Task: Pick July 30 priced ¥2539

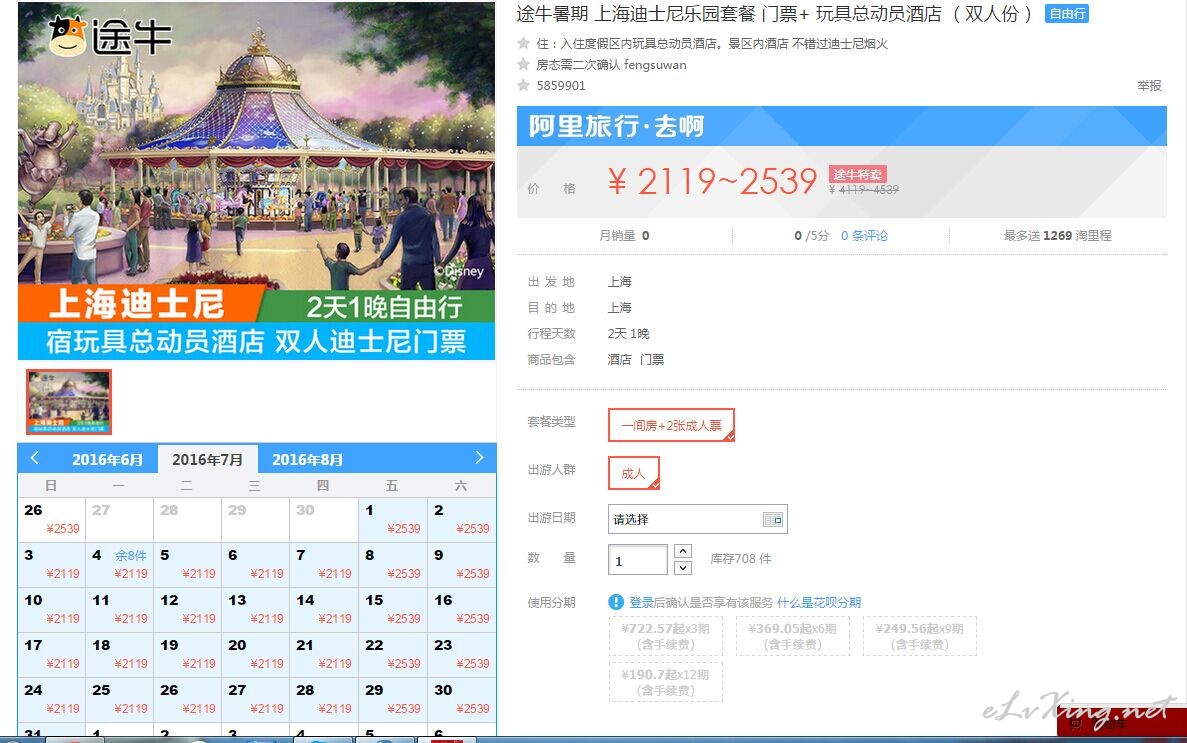Action: coord(461,699)
